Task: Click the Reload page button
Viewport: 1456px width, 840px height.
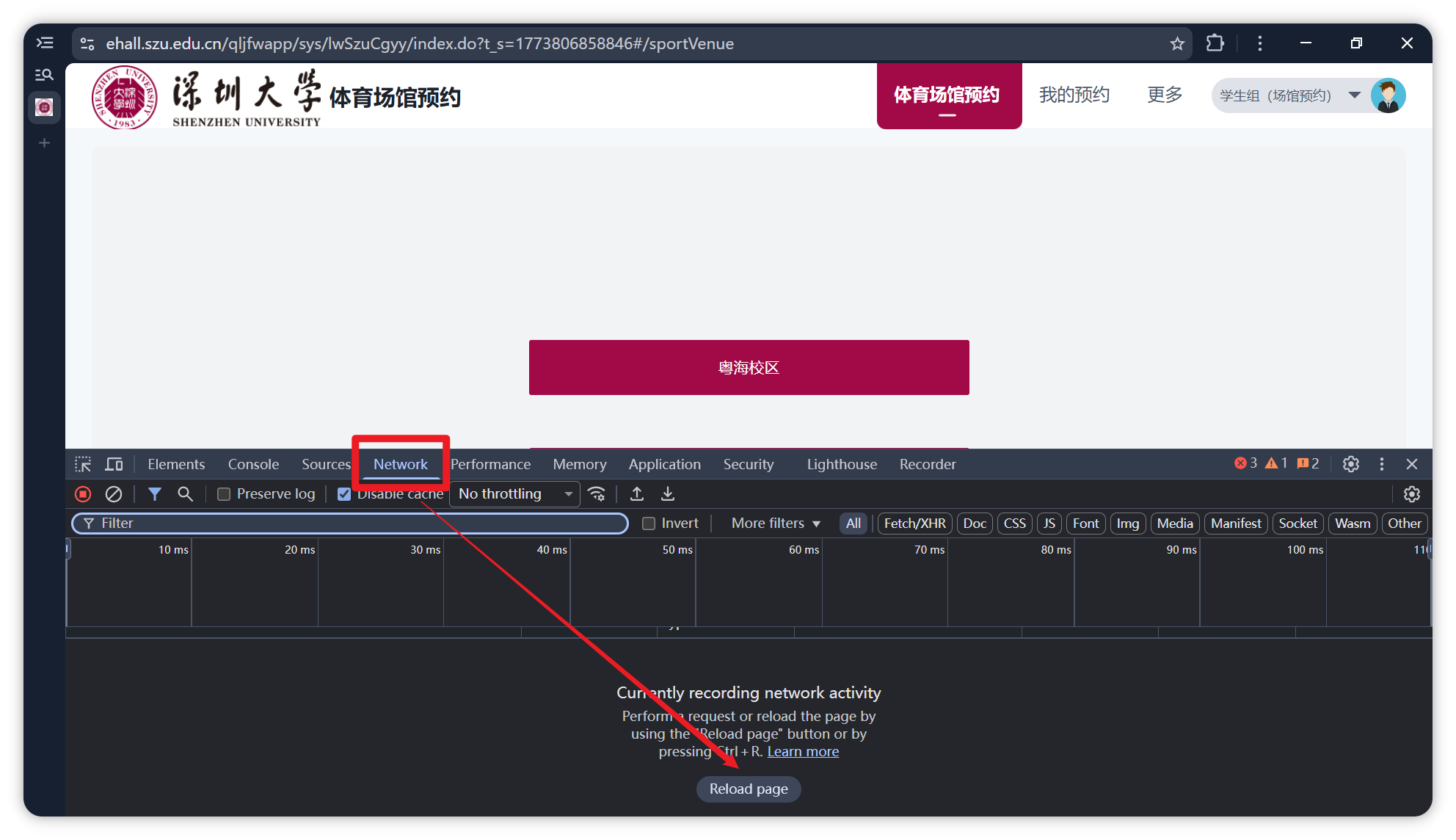Action: 748,789
